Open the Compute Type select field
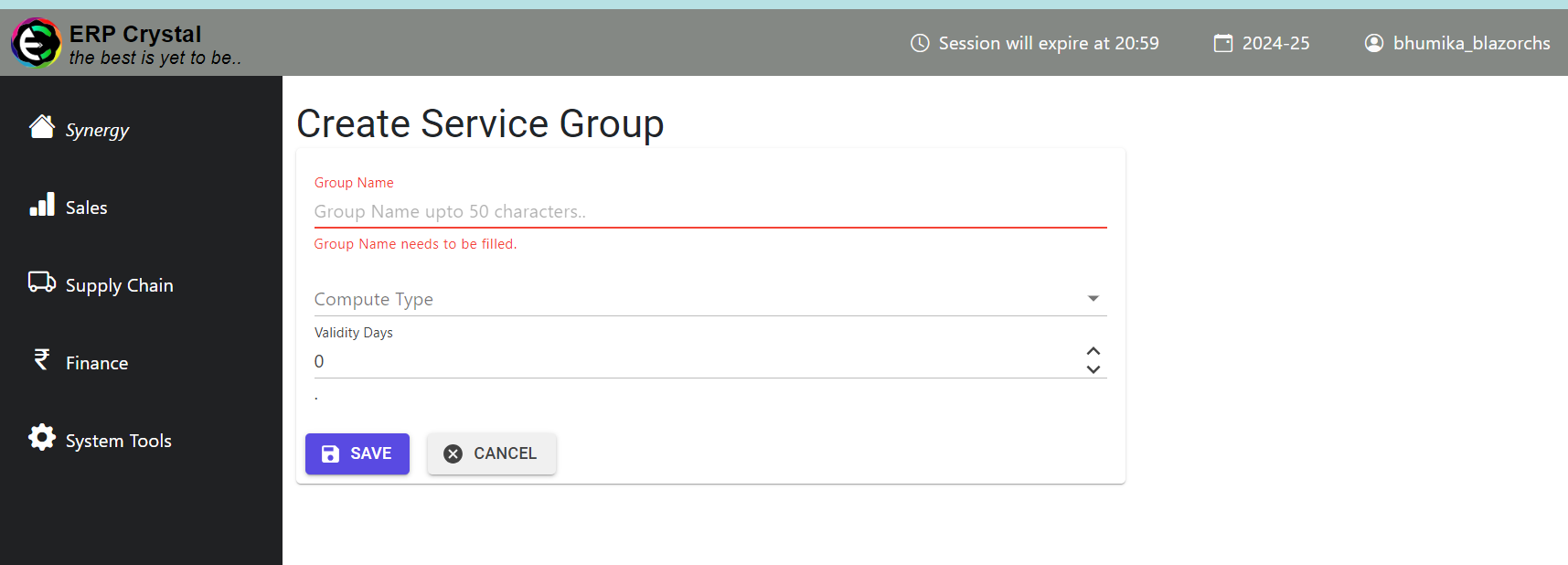The height and width of the screenshot is (565, 1568). tap(695, 299)
